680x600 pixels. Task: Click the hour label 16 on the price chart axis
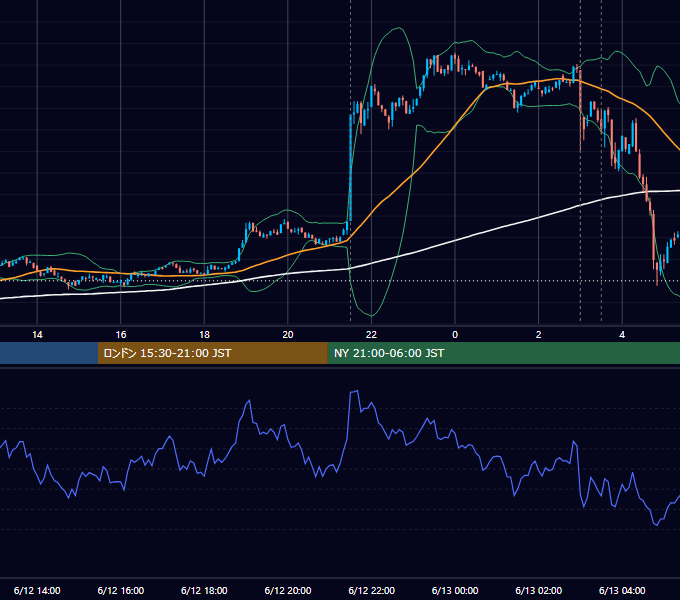coord(121,335)
